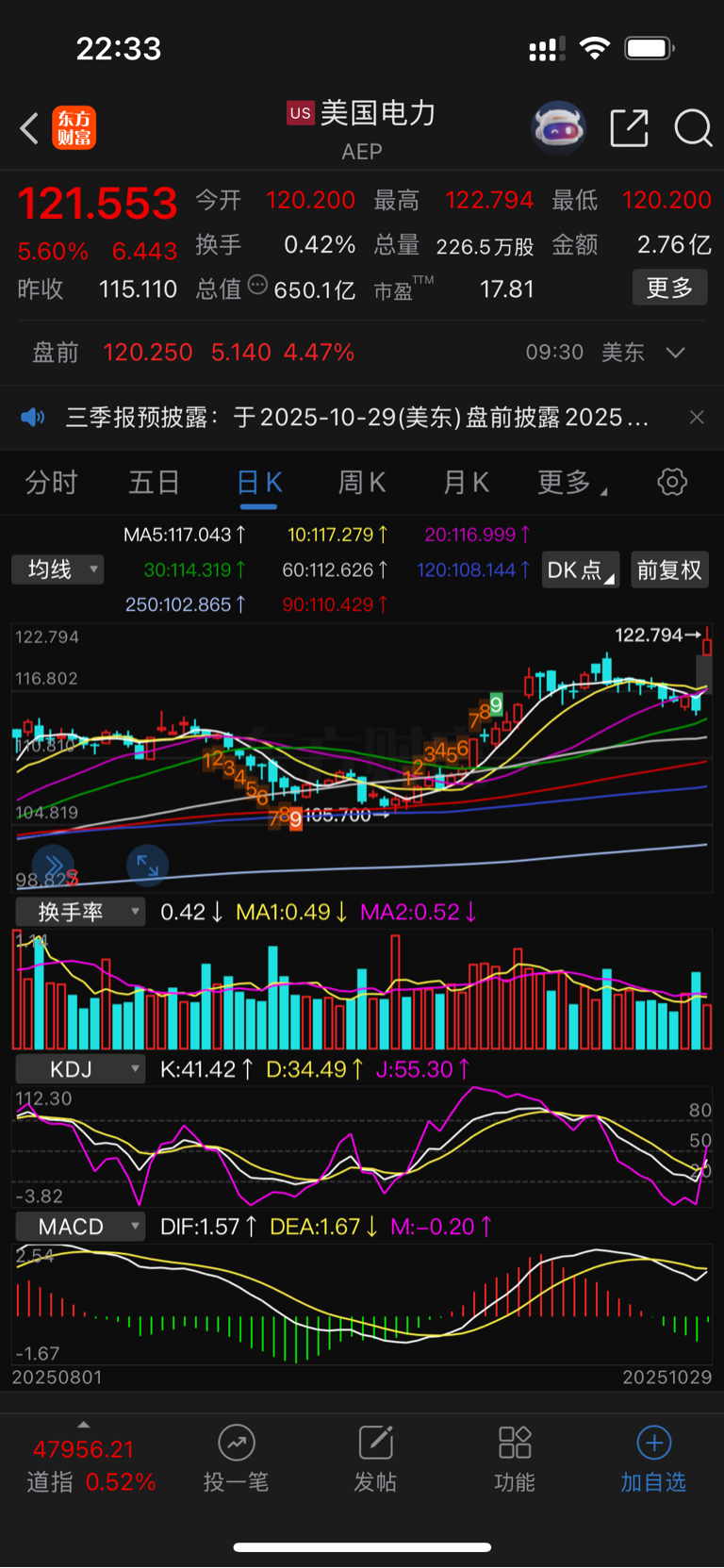Tap the MA 250:102.865 legend value
This screenshot has width=724, height=1568.
(186, 604)
